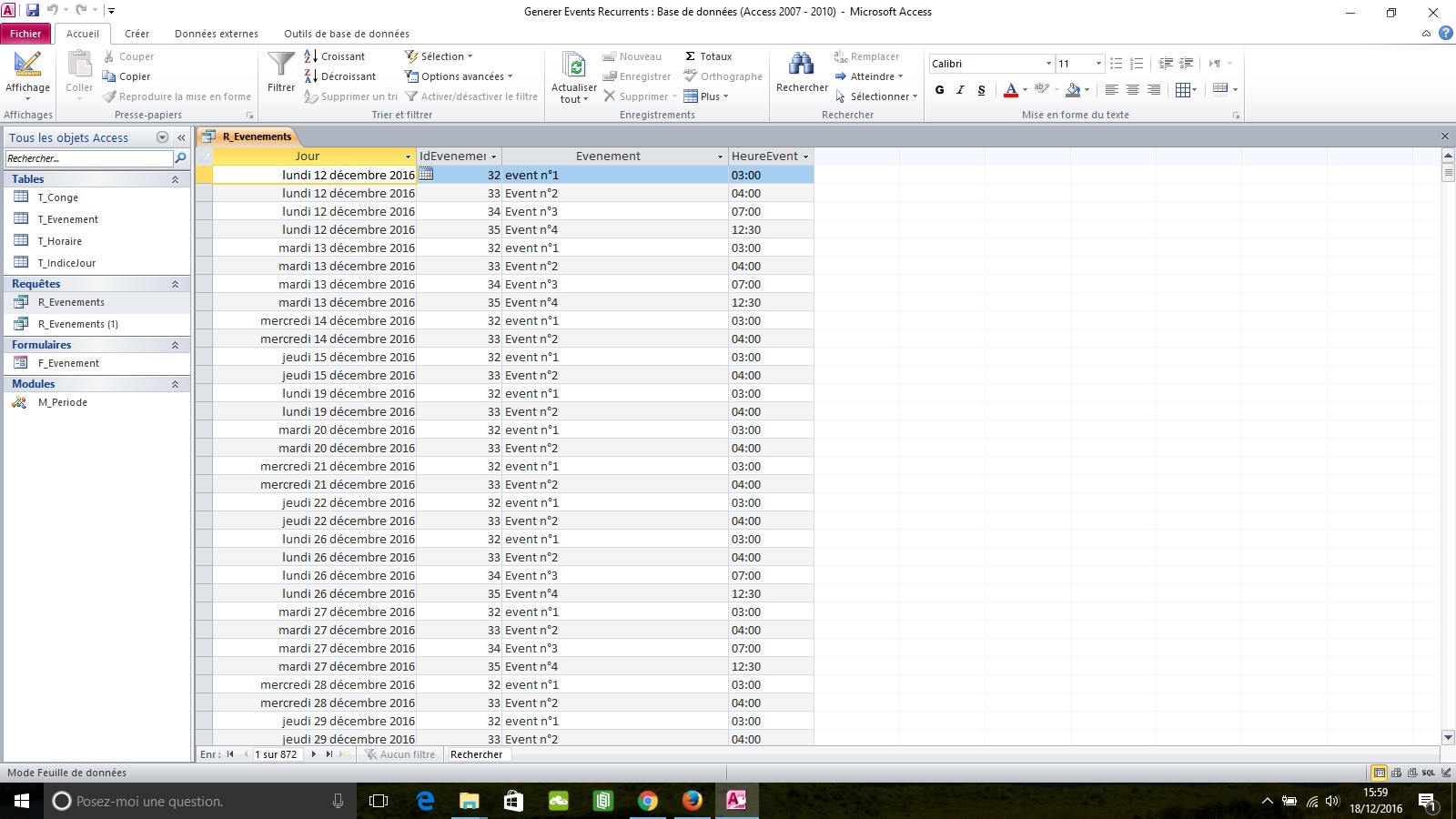Open the Fichier tab
The image size is (1456, 819).
[x=25, y=34]
